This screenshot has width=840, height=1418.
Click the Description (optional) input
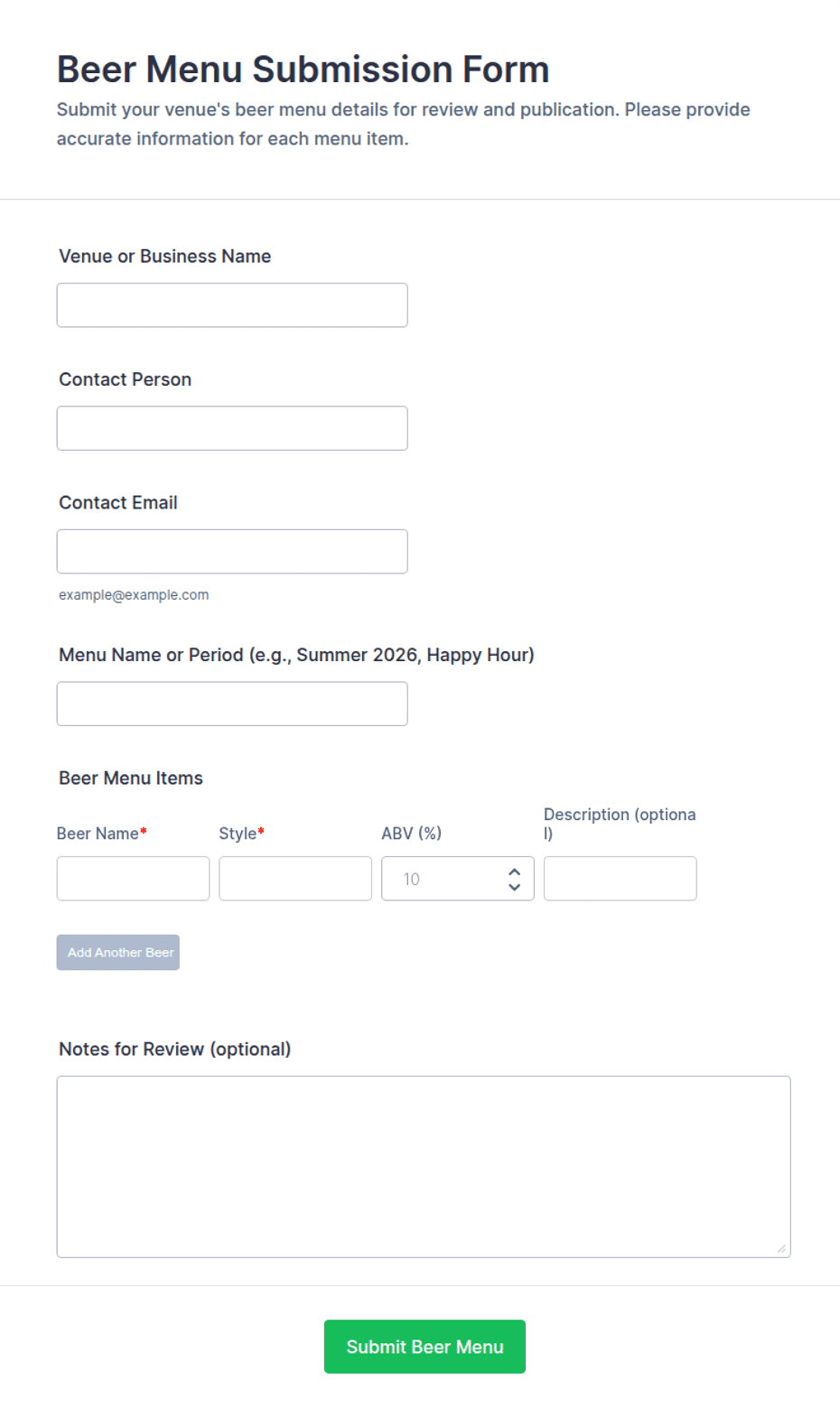pyautogui.click(x=621, y=879)
